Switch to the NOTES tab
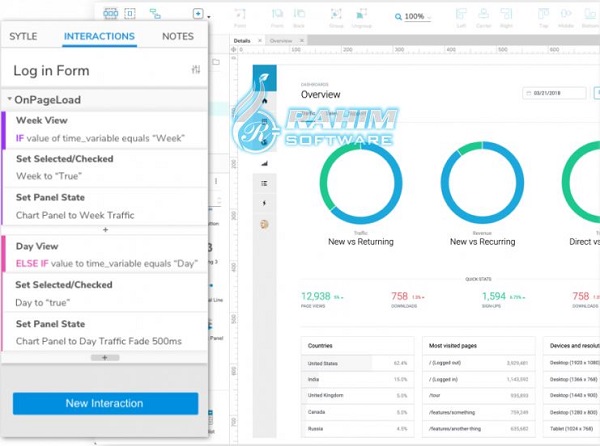 [x=178, y=36]
